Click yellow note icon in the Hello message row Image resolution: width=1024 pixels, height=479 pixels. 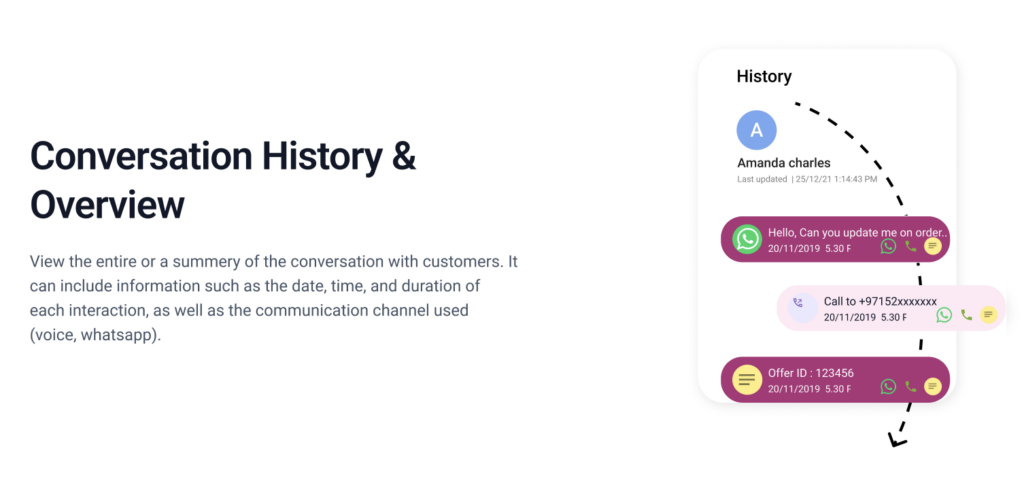click(933, 246)
